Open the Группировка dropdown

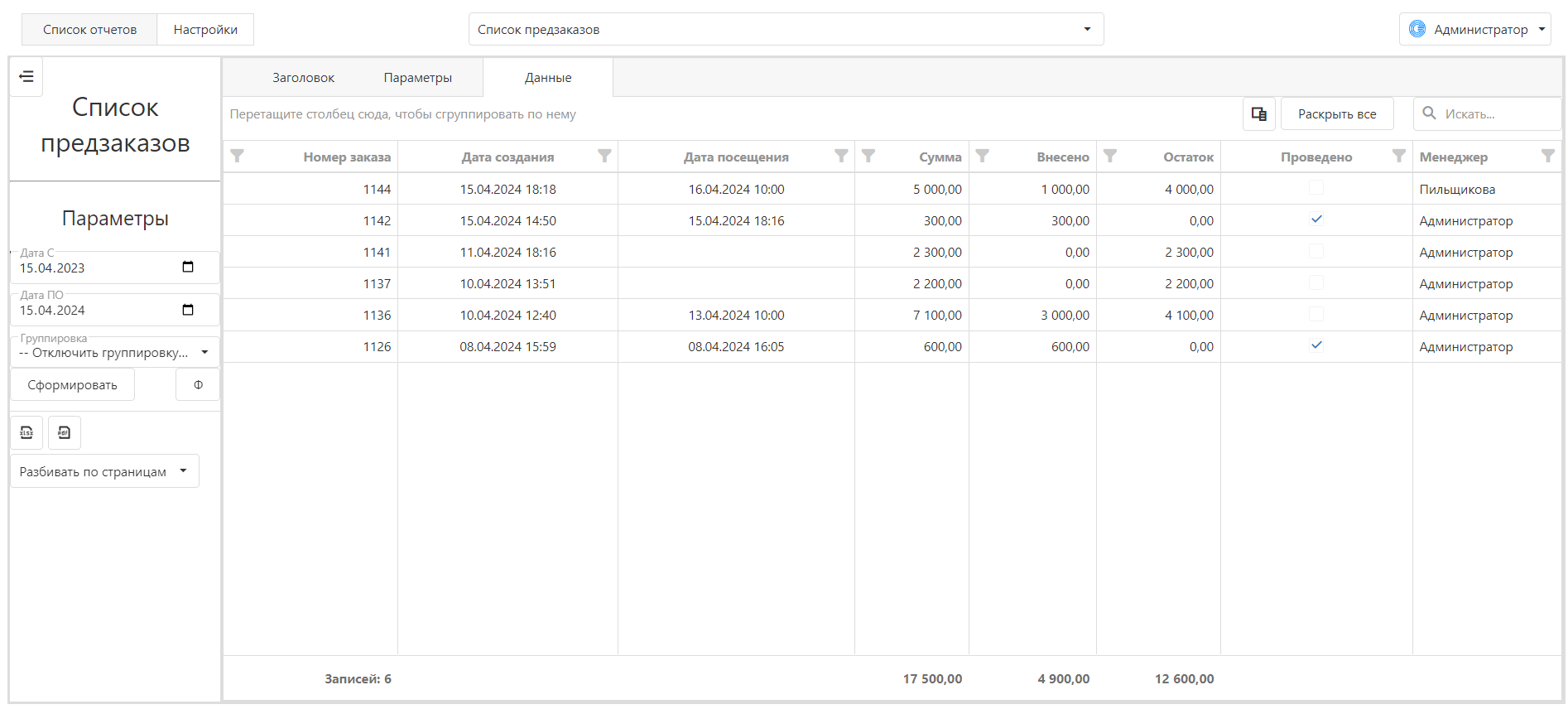pyautogui.click(x=115, y=352)
